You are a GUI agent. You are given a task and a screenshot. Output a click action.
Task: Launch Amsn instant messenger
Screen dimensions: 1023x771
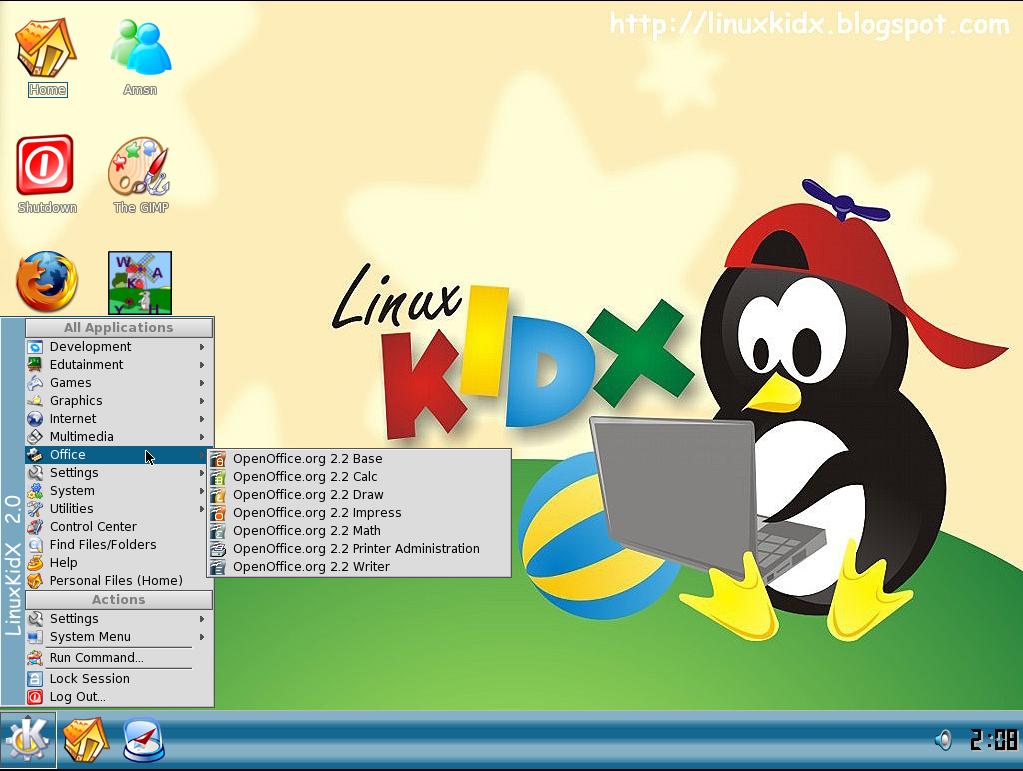pos(139,45)
